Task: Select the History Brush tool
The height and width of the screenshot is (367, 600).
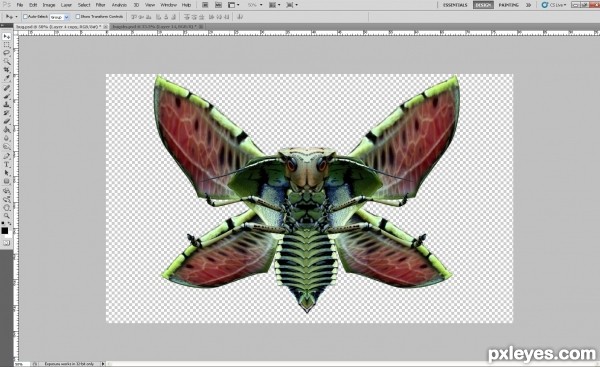Action: point(7,113)
